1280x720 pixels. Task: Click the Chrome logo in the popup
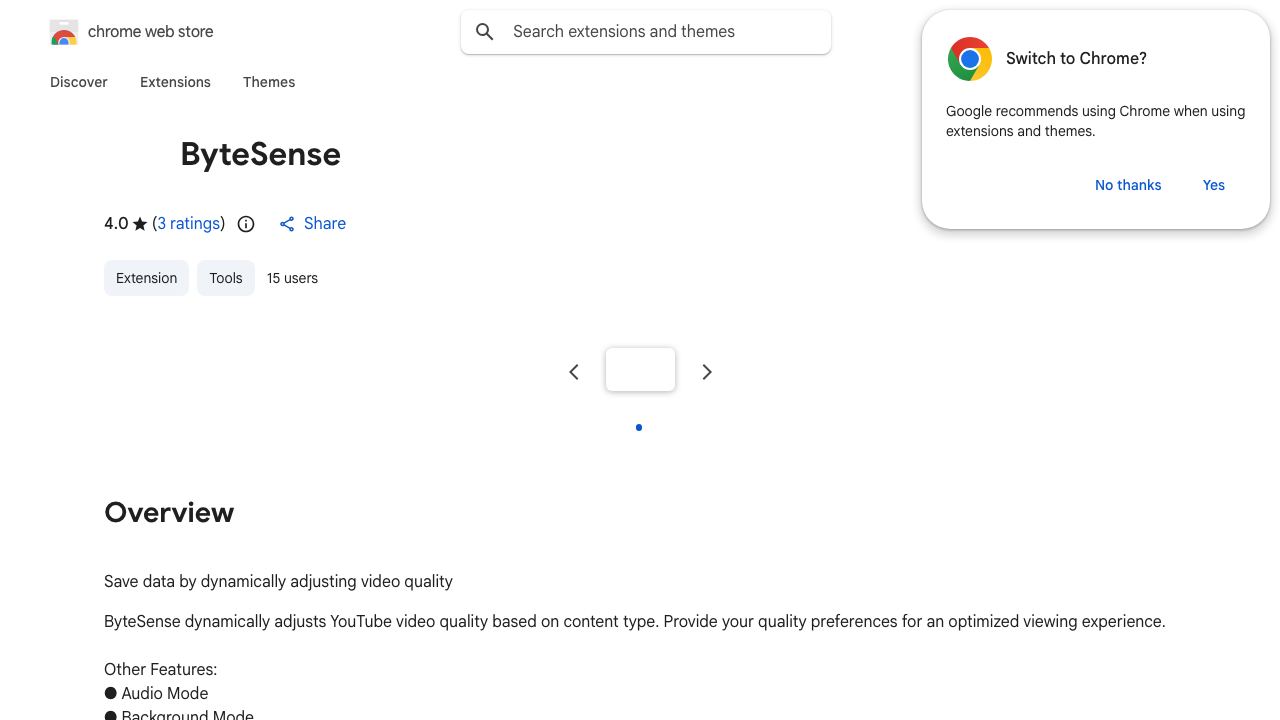[970, 59]
